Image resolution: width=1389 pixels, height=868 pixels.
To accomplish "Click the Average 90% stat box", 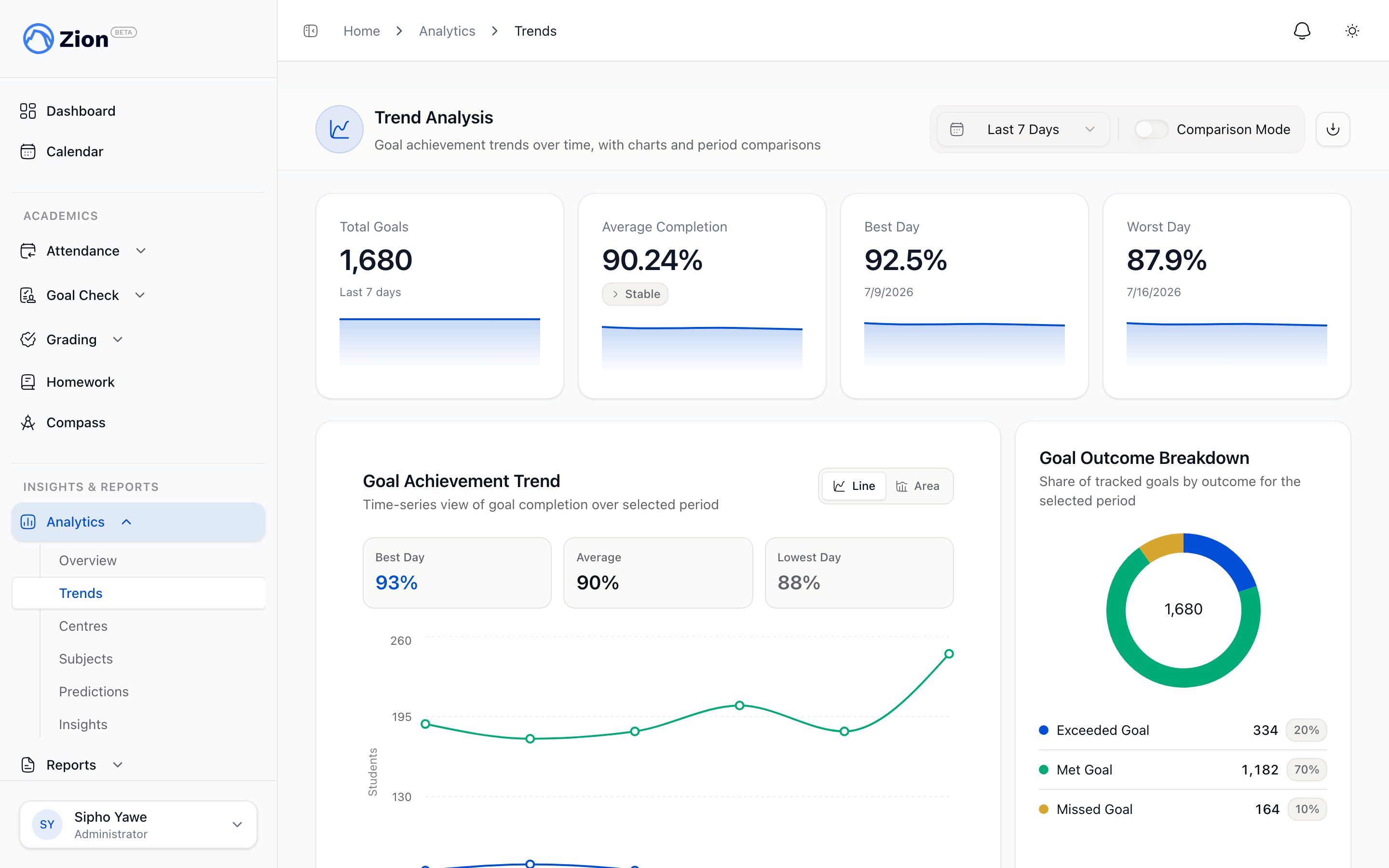I will point(658,573).
